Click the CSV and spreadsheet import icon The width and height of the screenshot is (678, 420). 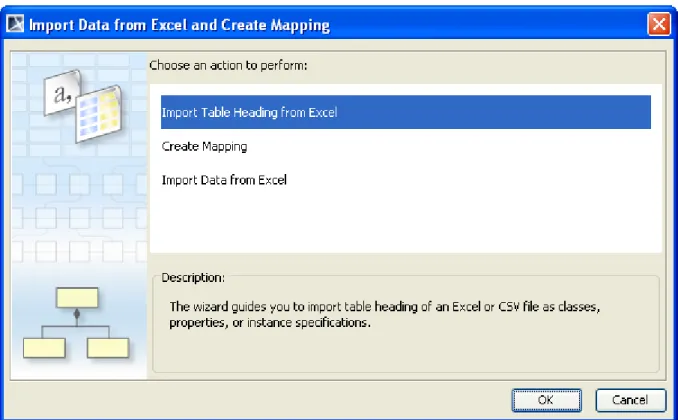coord(83,106)
